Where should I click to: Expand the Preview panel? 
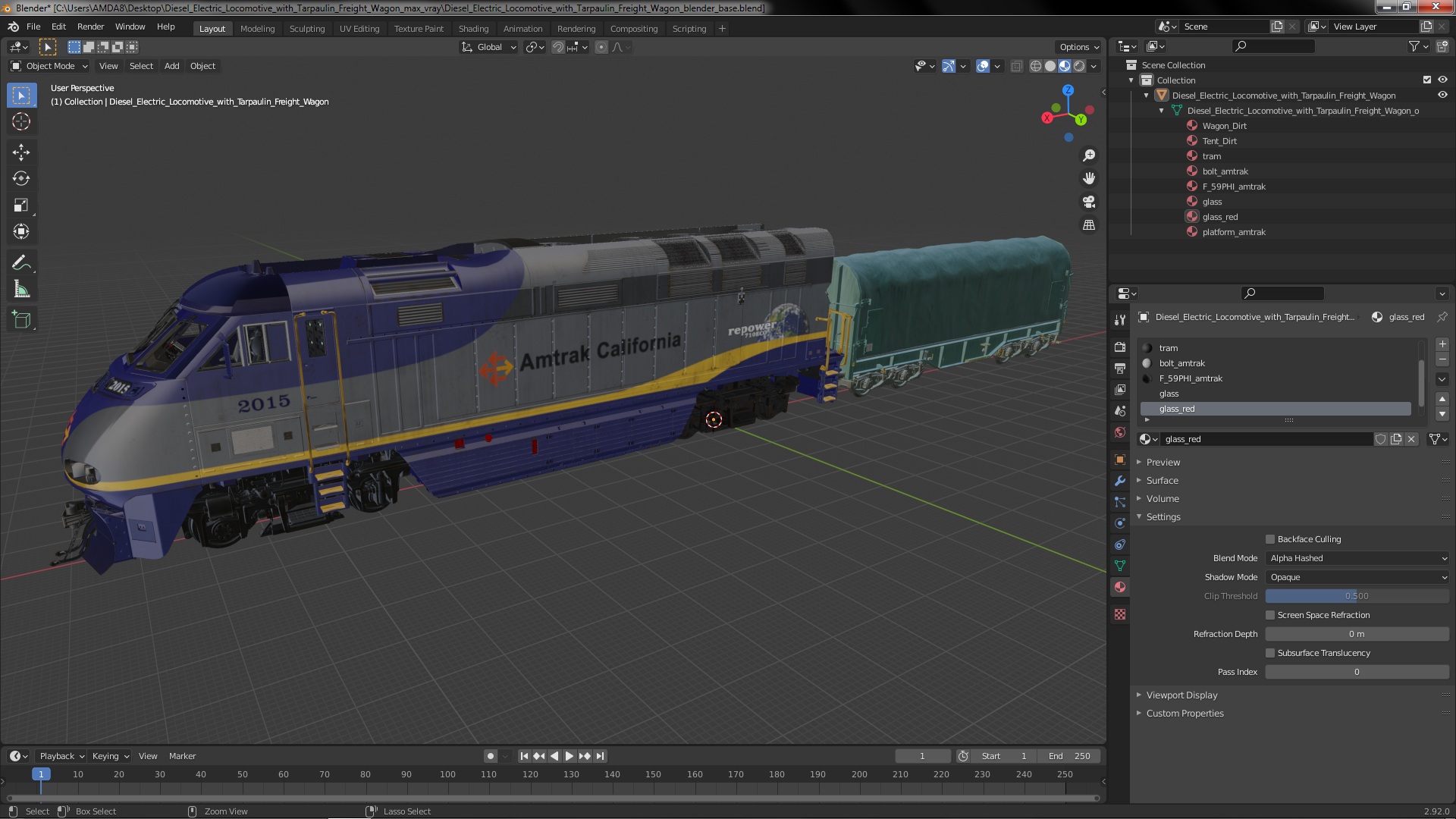click(x=1163, y=462)
